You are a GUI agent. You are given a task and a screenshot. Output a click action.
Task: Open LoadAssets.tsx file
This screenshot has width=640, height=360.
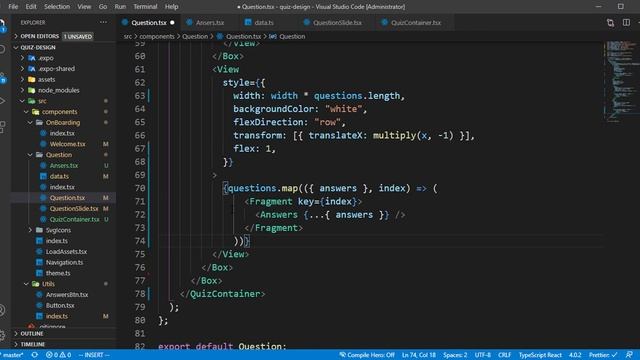66,252
